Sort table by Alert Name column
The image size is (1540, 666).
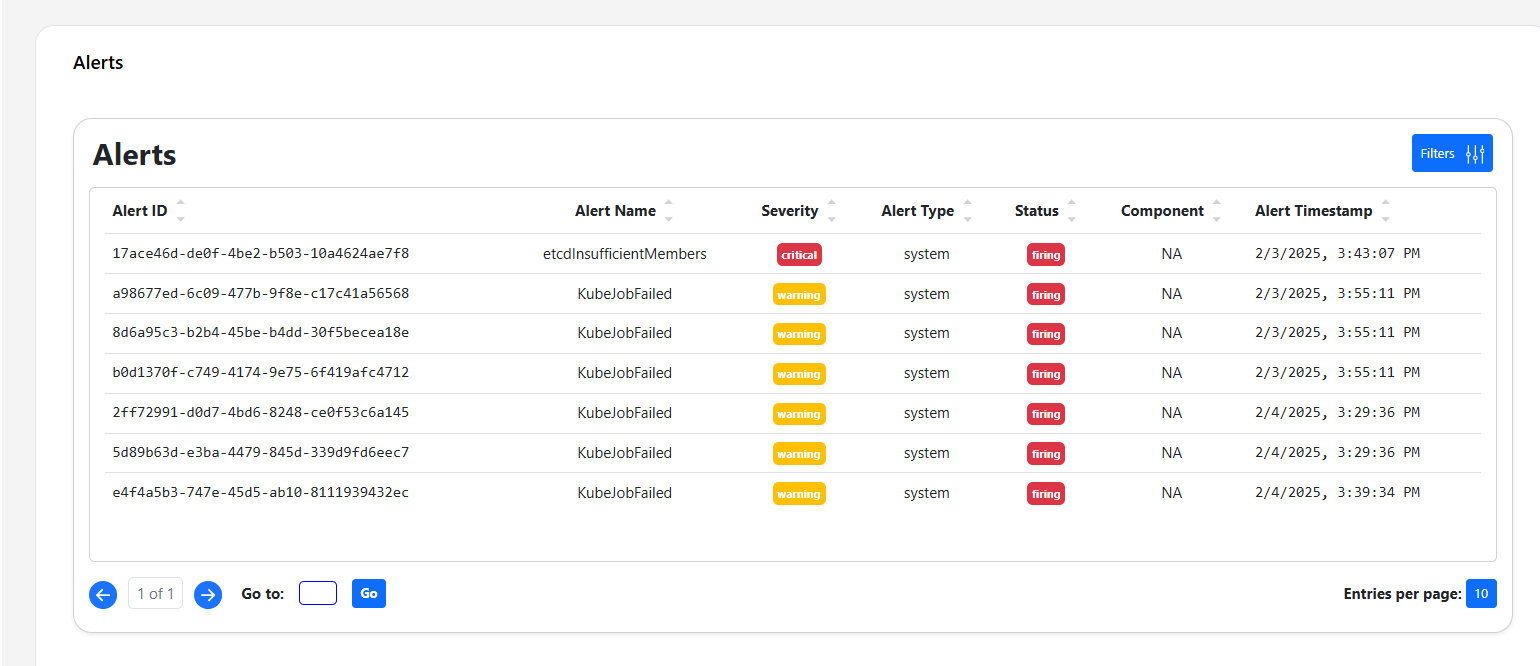coord(668,211)
